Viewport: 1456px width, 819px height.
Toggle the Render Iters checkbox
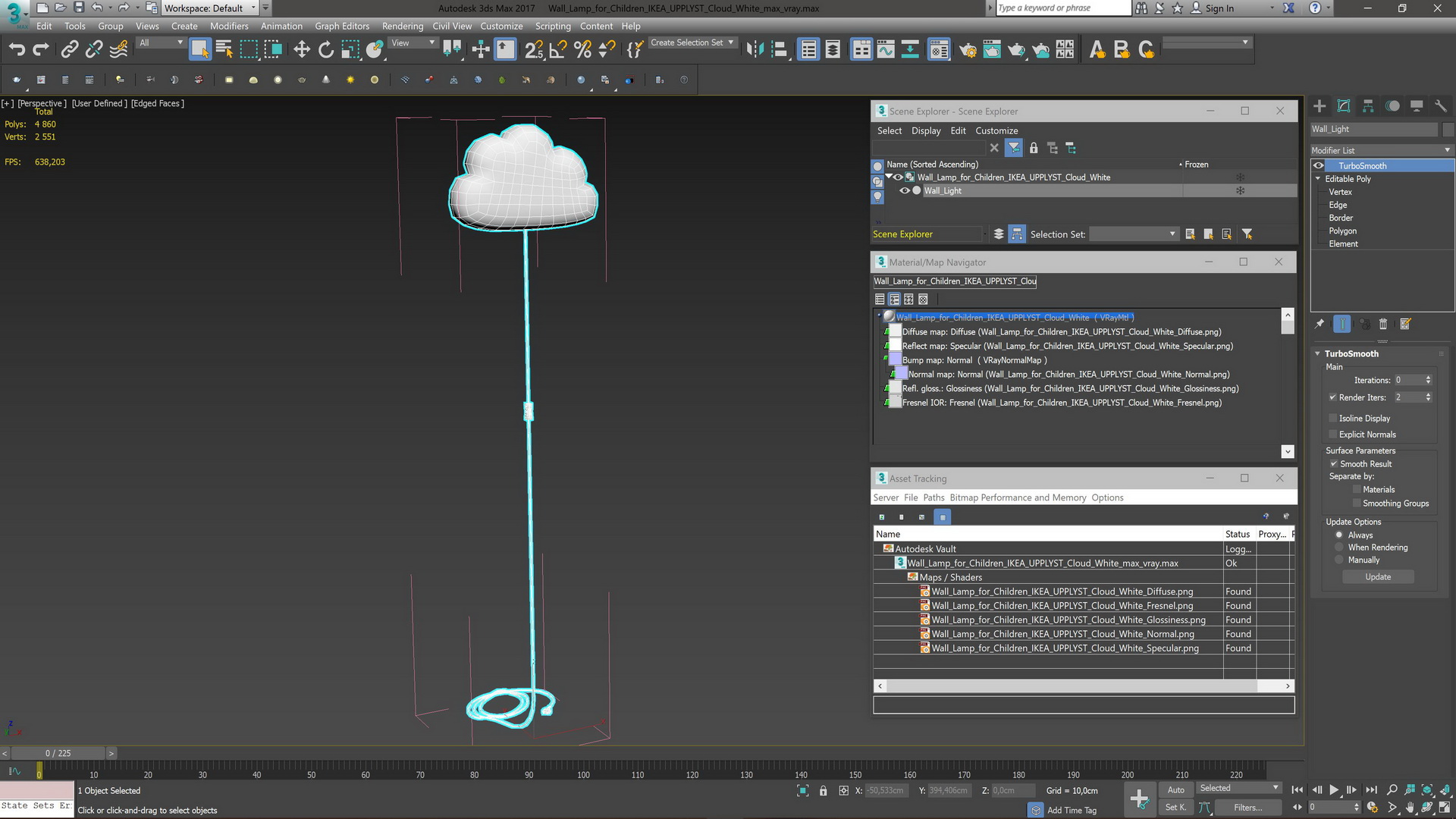(x=1332, y=397)
